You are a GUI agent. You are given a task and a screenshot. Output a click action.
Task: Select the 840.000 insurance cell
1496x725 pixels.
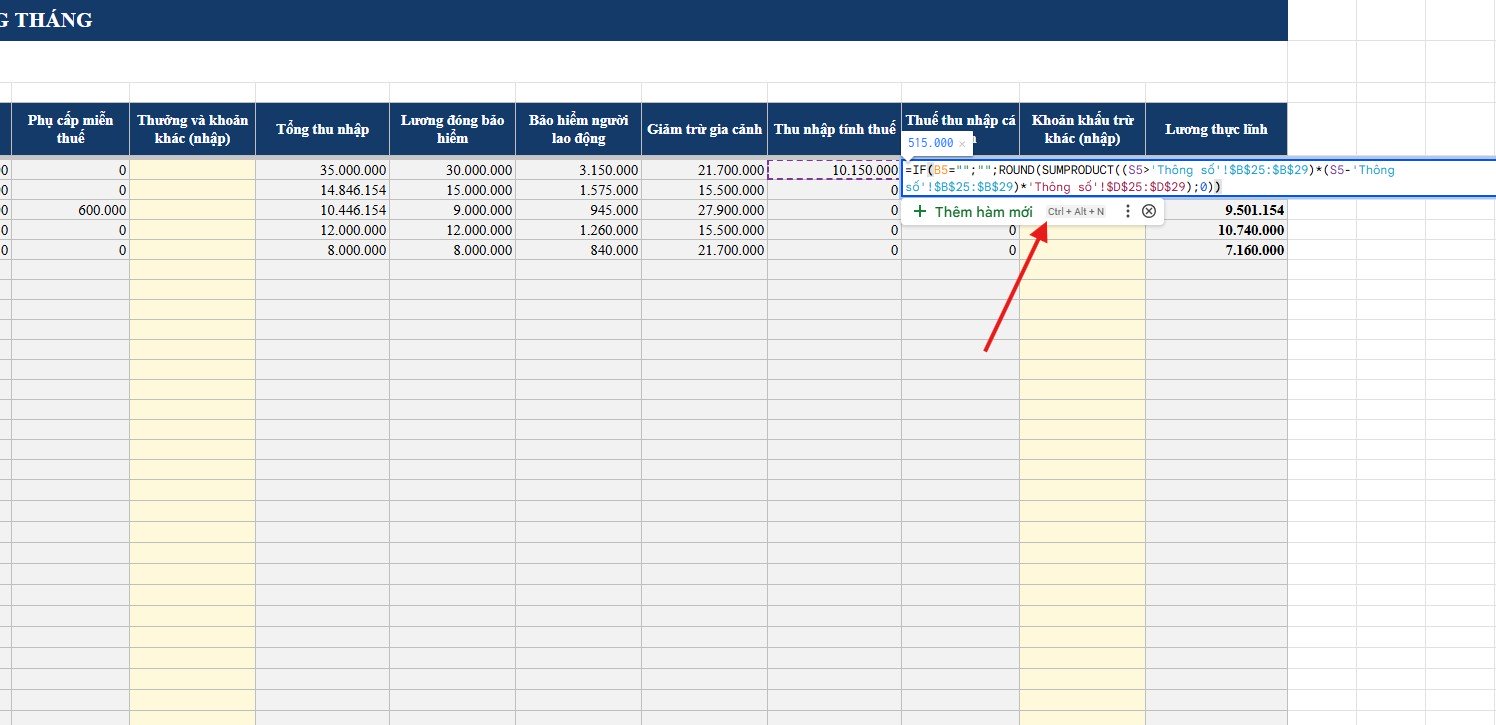(x=579, y=250)
